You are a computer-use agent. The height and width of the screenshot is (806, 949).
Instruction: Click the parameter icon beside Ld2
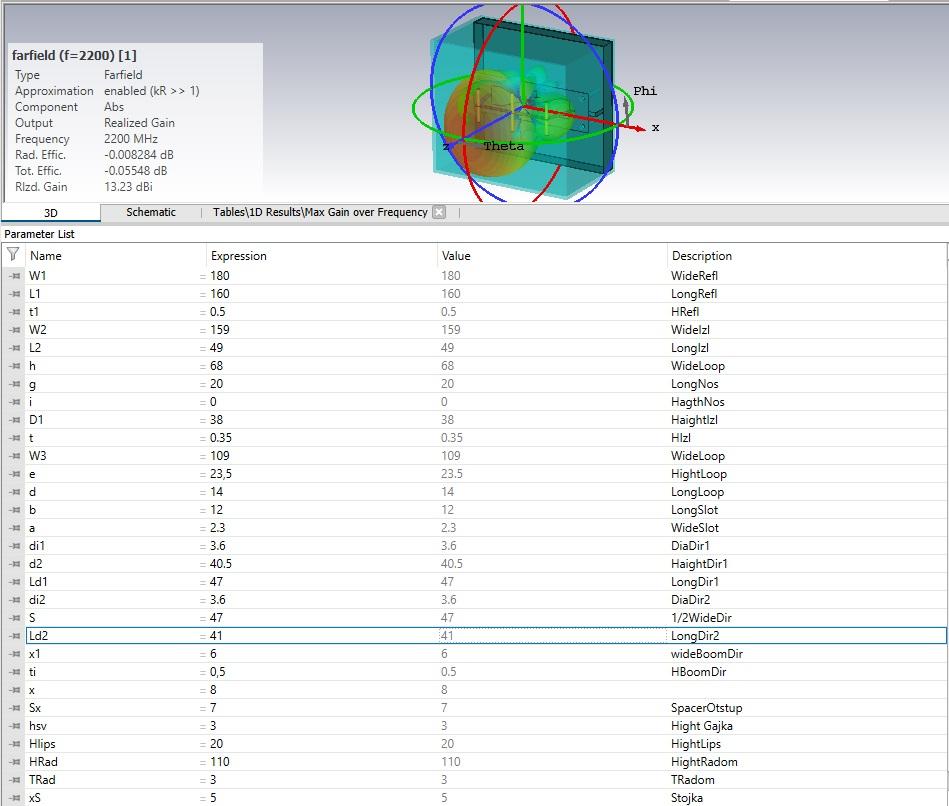(14, 636)
